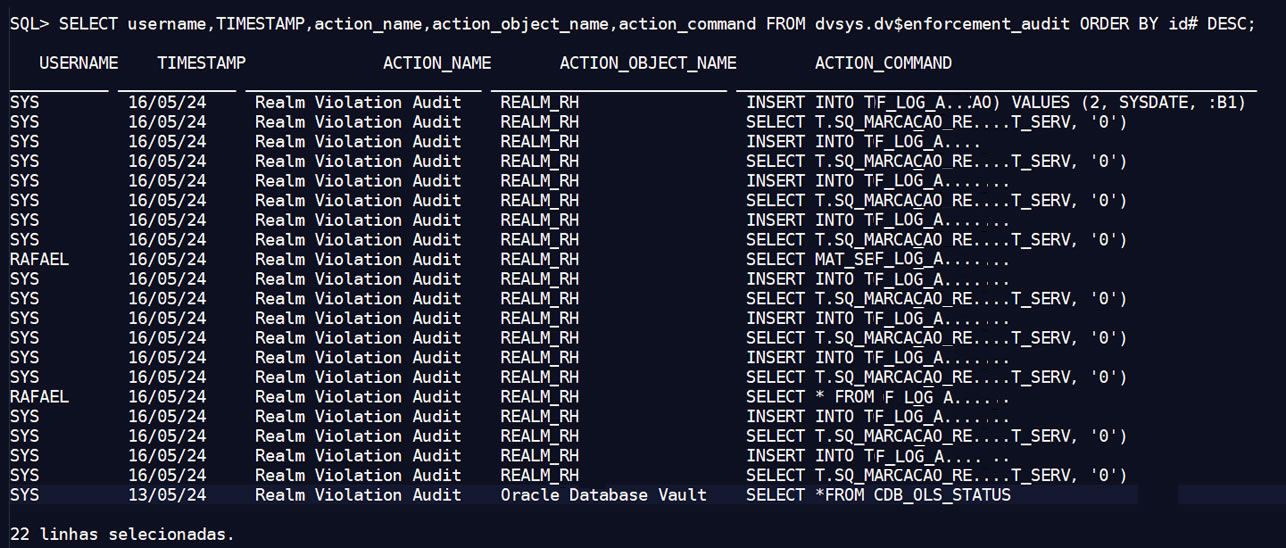Click the SYS username in the 13/05/24 row
Image resolution: width=1286 pixels, height=548 pixels.
24,495
